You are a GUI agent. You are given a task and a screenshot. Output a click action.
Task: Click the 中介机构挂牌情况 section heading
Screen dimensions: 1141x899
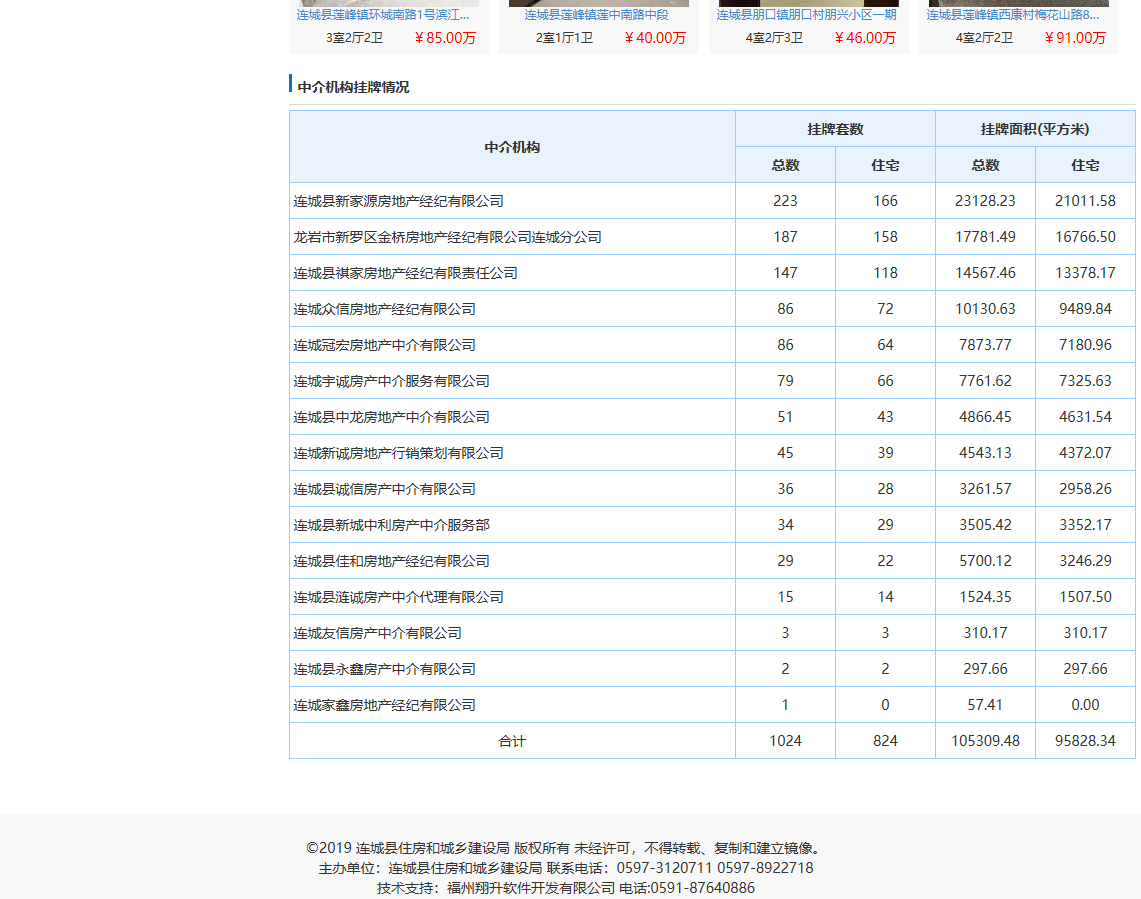(353, 87)
